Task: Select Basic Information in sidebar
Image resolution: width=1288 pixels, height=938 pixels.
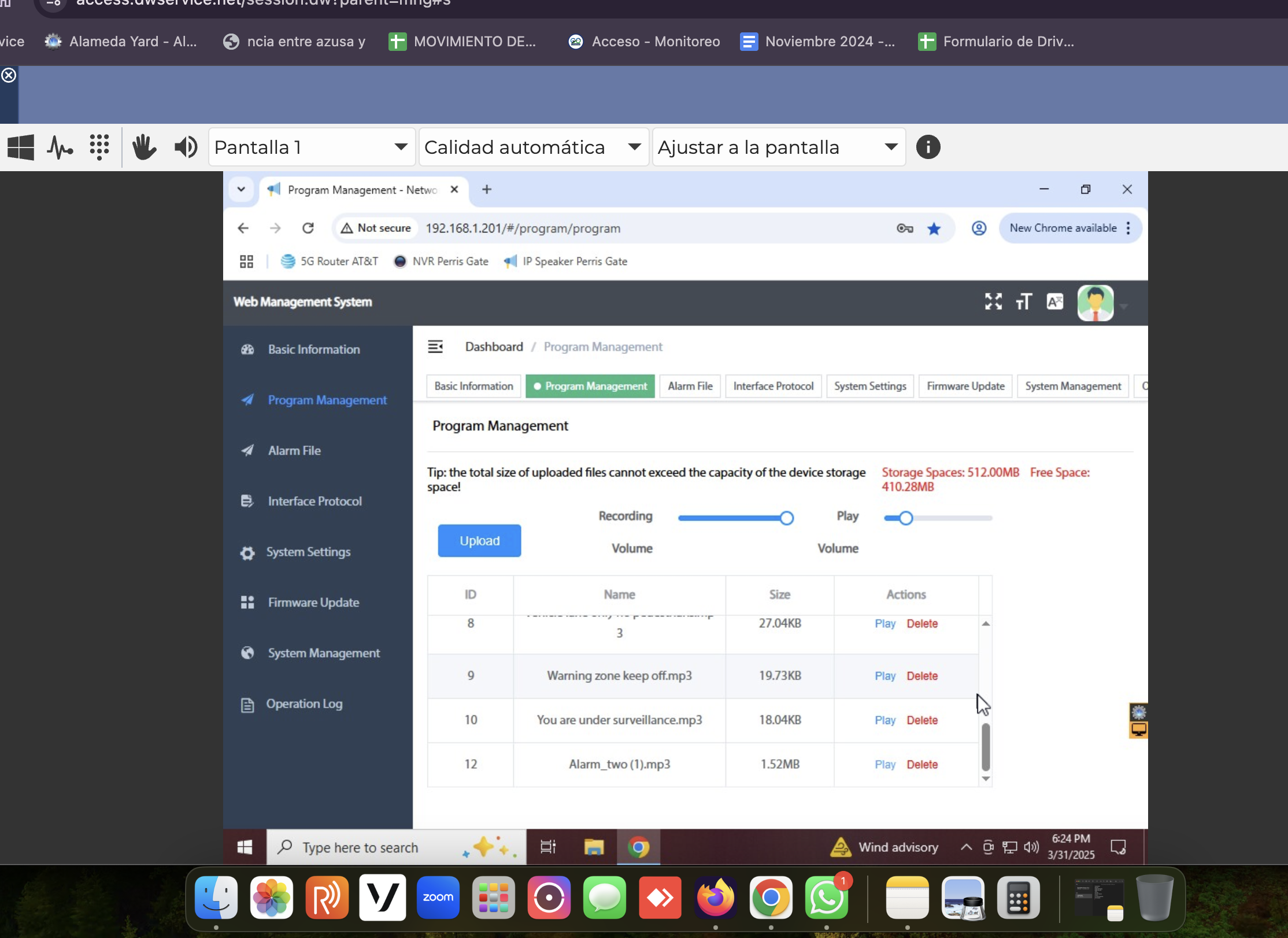Action: coord(318,349)
